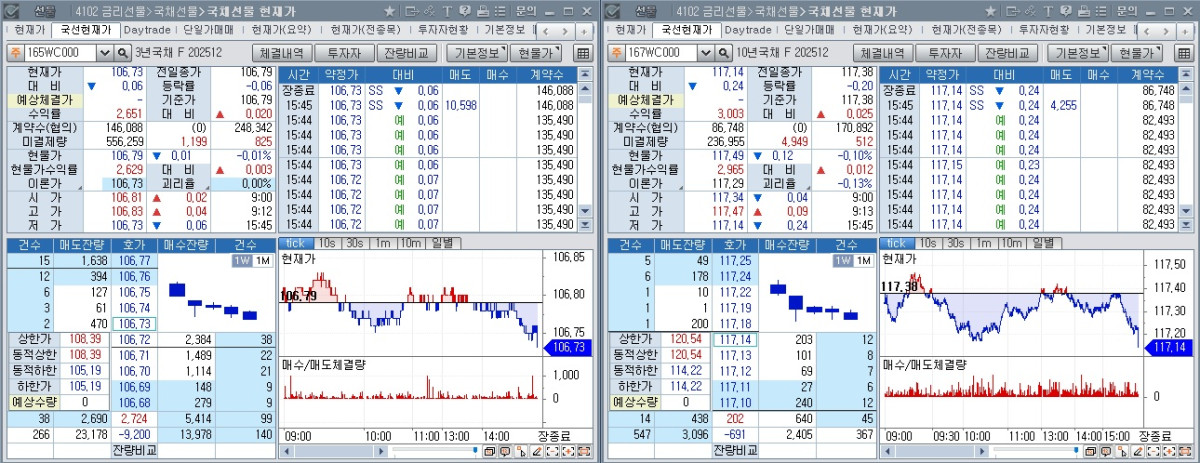
Task: Print the left window using printer icon
Action: 482,10
